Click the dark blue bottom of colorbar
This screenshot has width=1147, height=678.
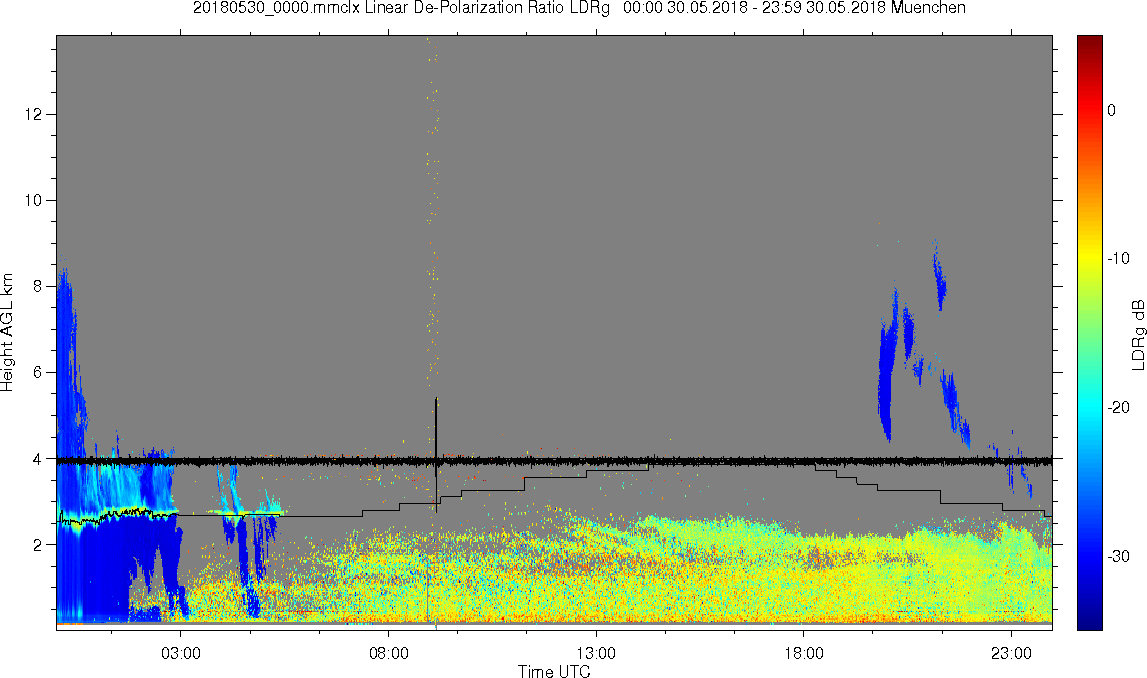(1089, 618)
